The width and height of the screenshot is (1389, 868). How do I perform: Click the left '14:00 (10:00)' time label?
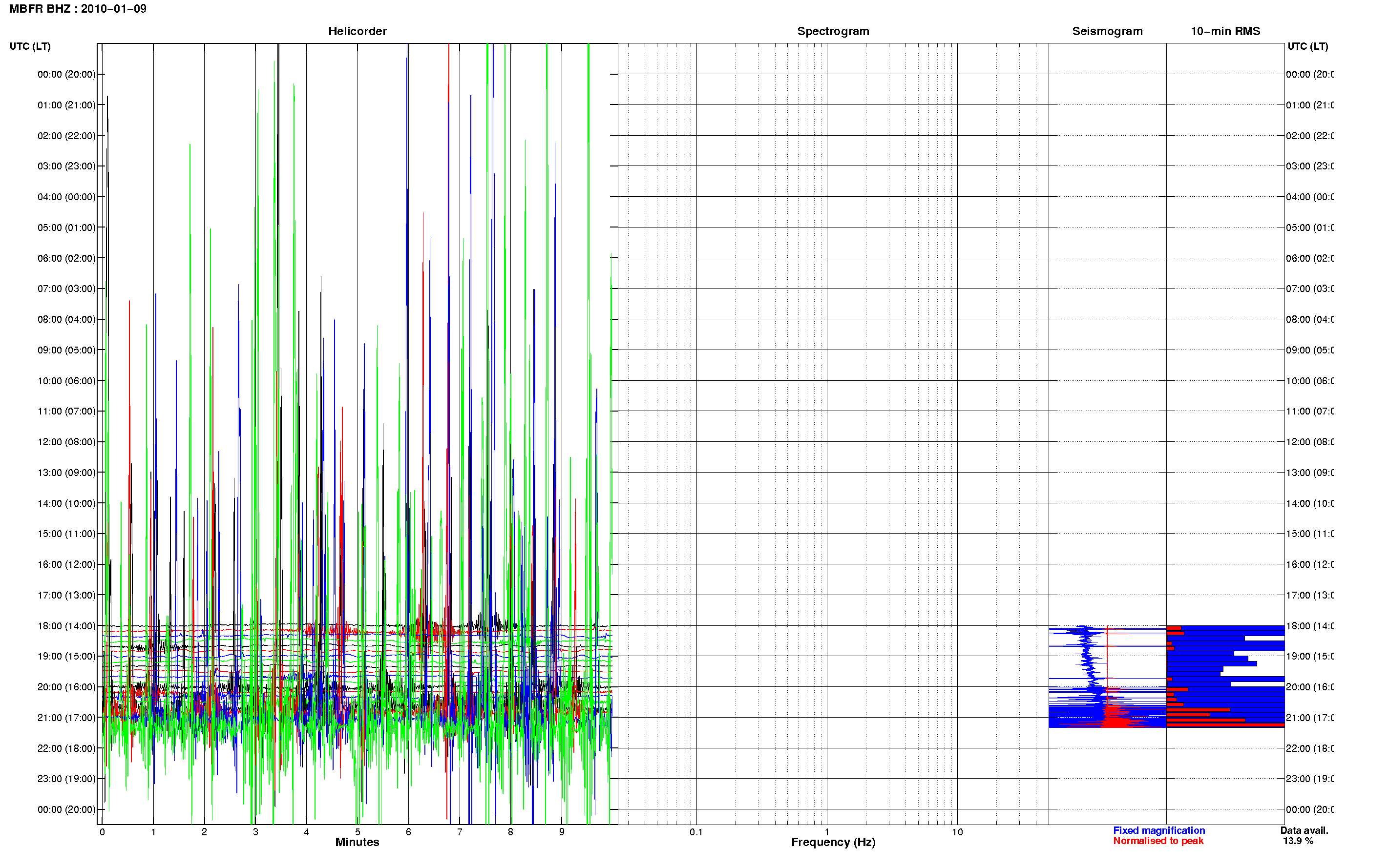click(66, 503)
